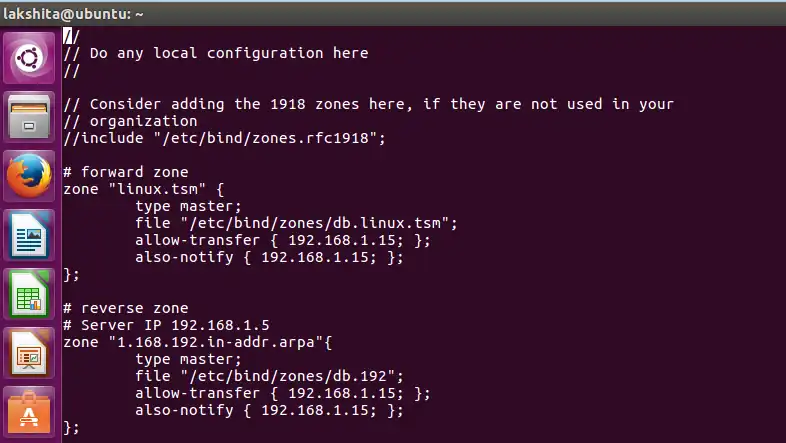Screen dimensions: 786x443
Task: Open LibreOffice Writer from the dock
Action: [x=29, y=236]
